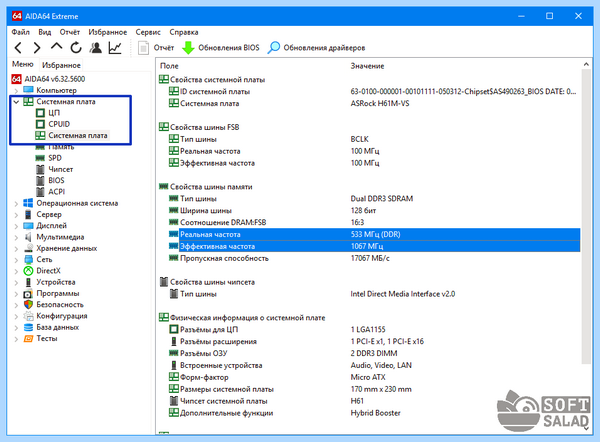Image resolution: width=600 pixels, height=442 pixels.
Task: Select the Системная плата child tree item
Action: [78, 135]
